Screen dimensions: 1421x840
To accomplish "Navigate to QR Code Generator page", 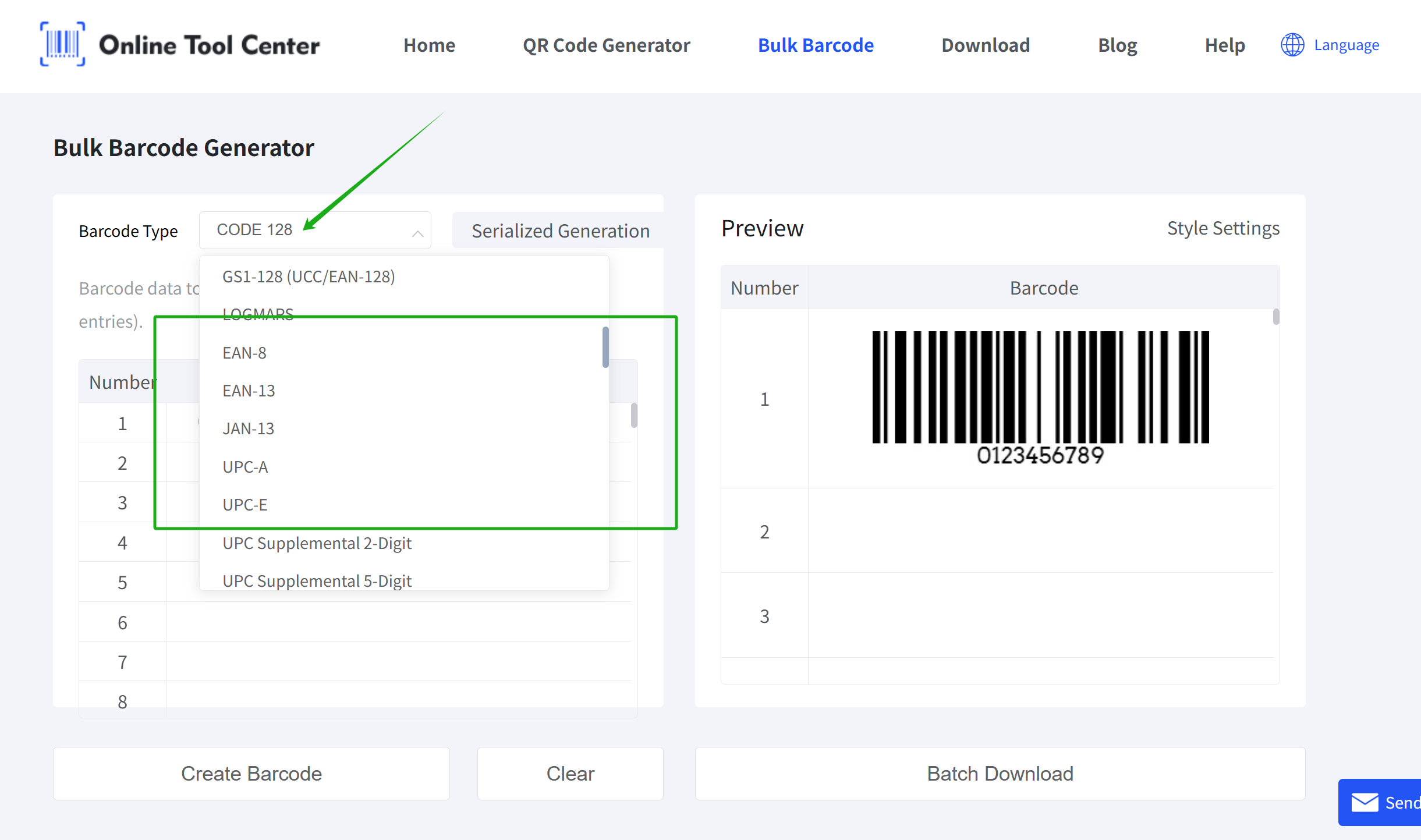I will click(607, 45).
